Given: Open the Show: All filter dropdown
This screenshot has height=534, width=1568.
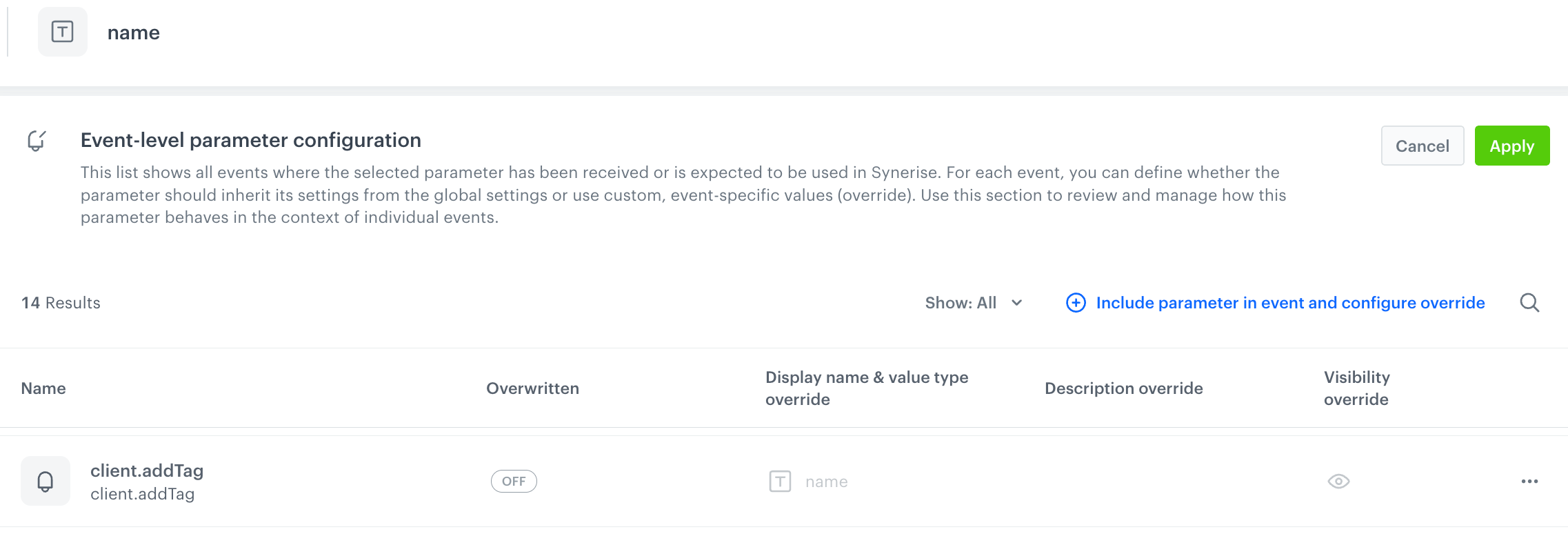Looking at the screenshot, I should (962, 303).
